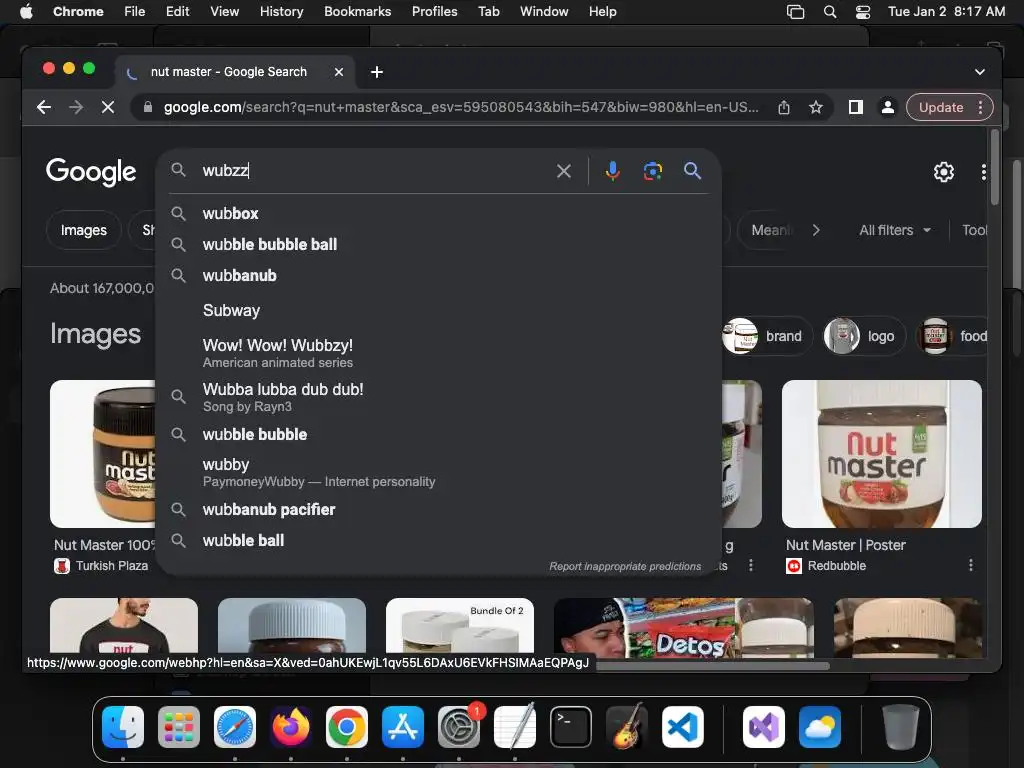Open Launchpad from the dock
The width and height of the screenshot is (1024, 768).
click(x=179, y=727)
